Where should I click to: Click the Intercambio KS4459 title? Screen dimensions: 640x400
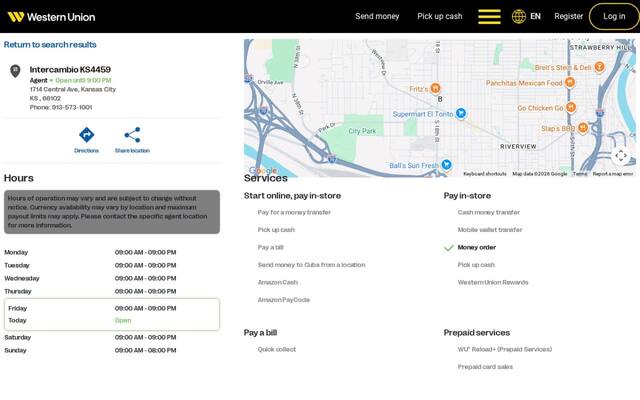tap(70, 69)
